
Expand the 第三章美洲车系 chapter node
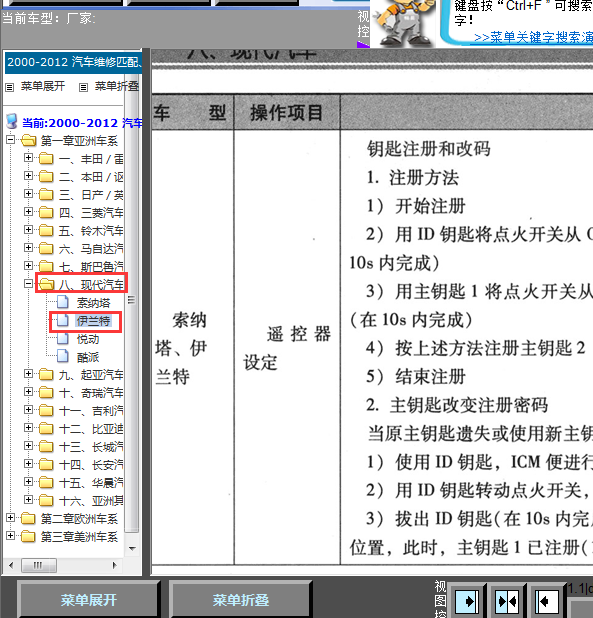coord(11,536)
